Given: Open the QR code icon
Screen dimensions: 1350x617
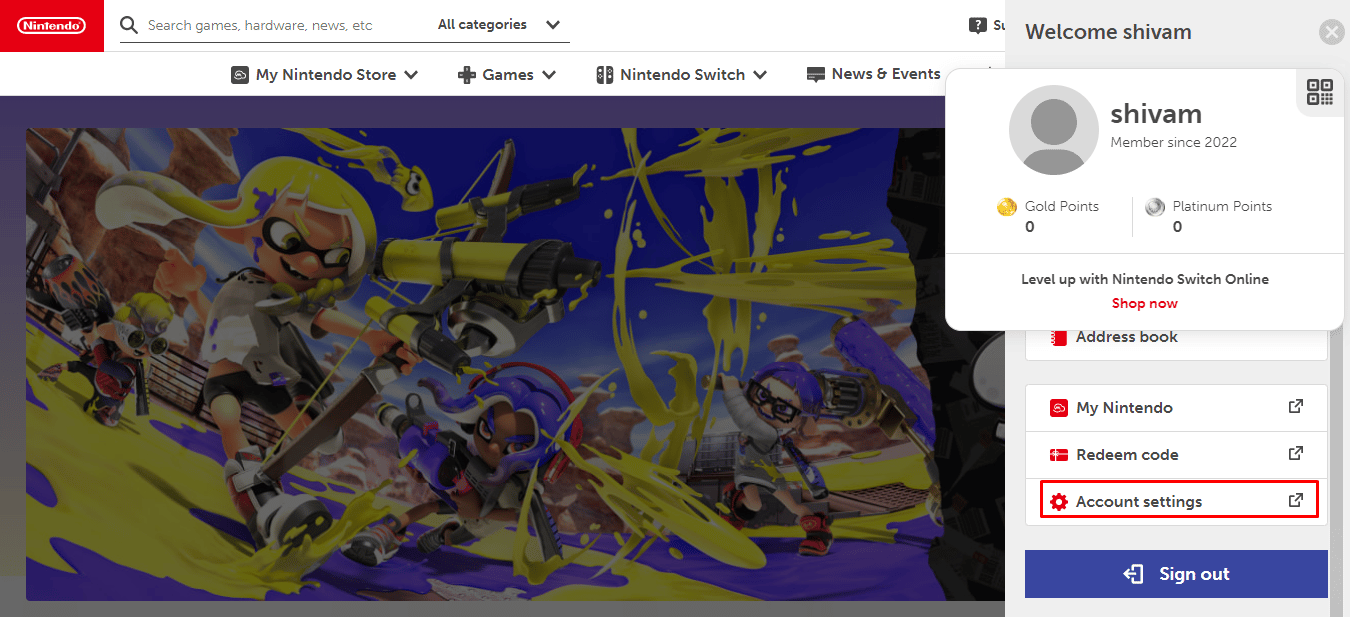Looking at the screenshot, I should click(1320, 92).
